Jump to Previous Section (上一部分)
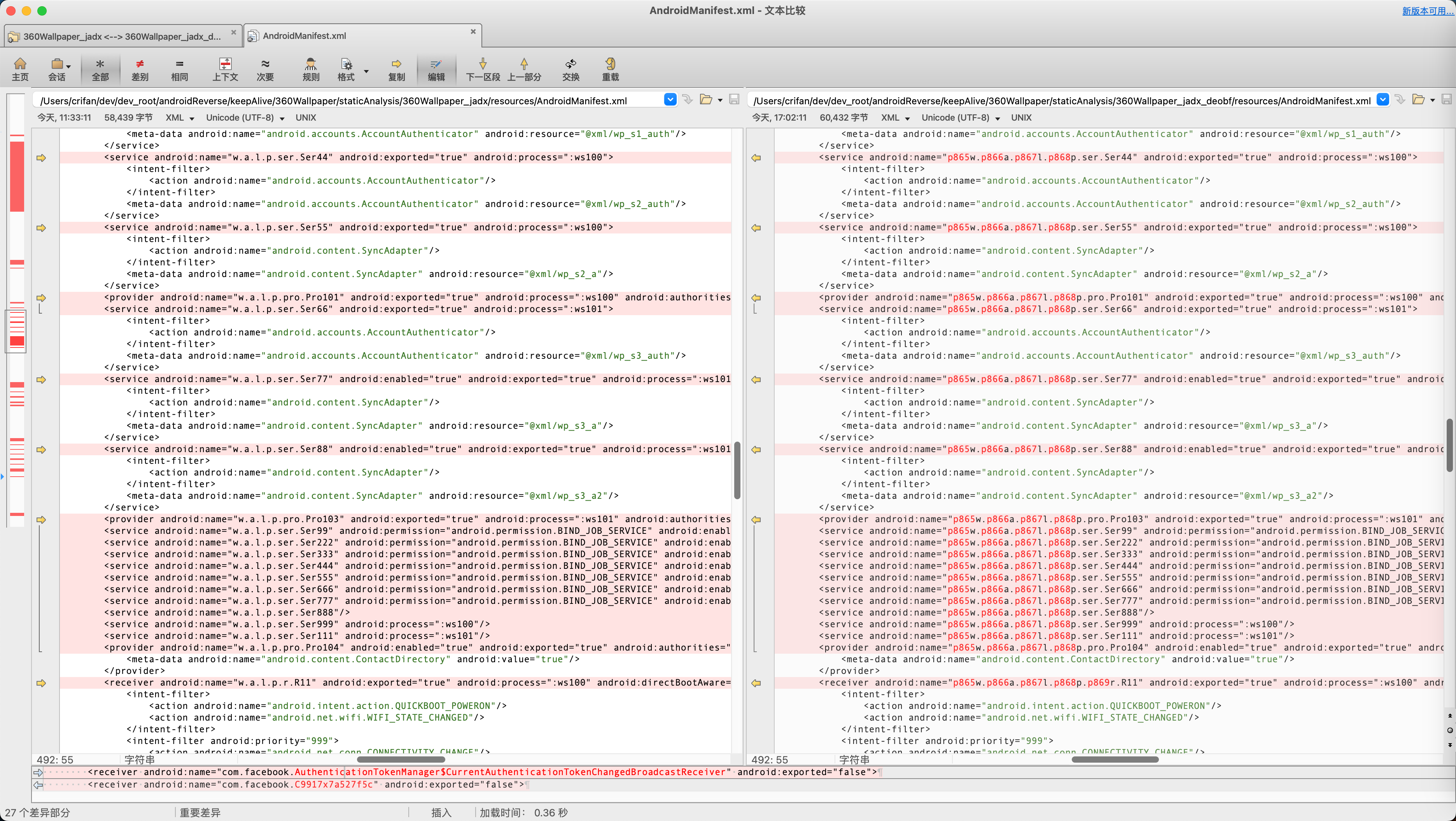This screenshot has width=1456, height=821. click(x=524, y=70)
